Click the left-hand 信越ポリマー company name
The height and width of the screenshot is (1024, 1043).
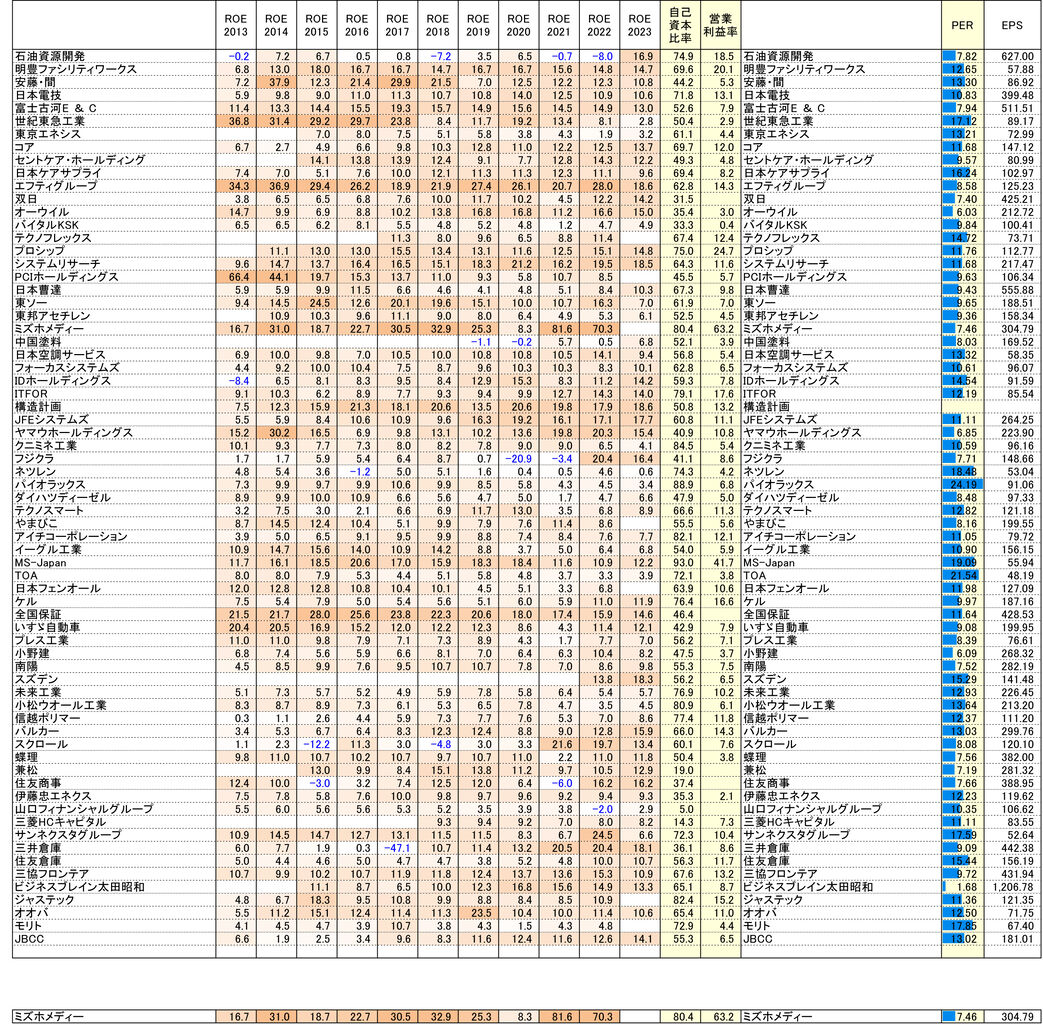[47, 719]
